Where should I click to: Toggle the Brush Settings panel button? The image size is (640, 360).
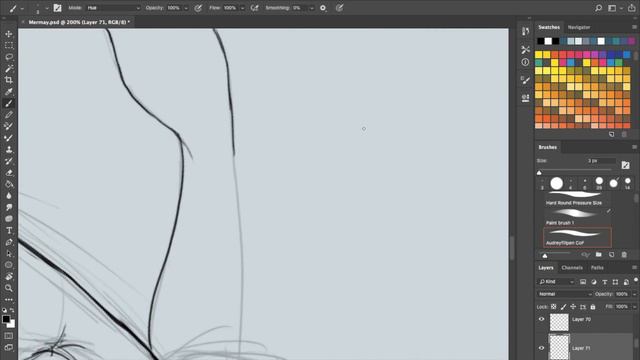(x=58, y=8)
